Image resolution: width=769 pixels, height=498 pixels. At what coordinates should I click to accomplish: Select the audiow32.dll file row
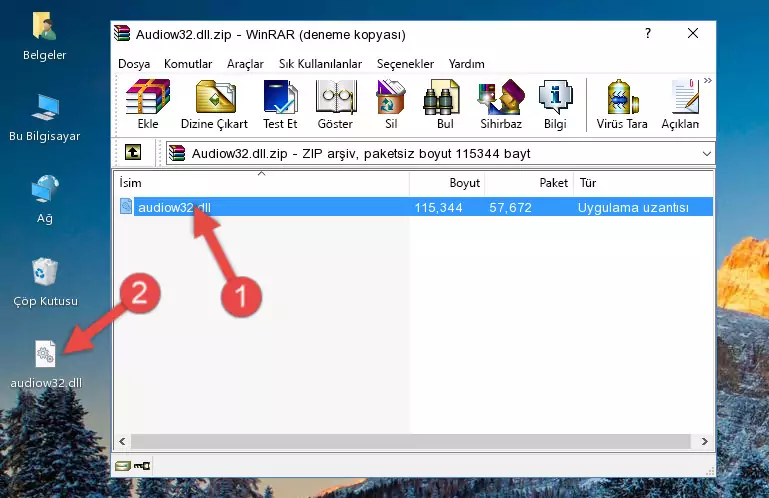[414, 207]
